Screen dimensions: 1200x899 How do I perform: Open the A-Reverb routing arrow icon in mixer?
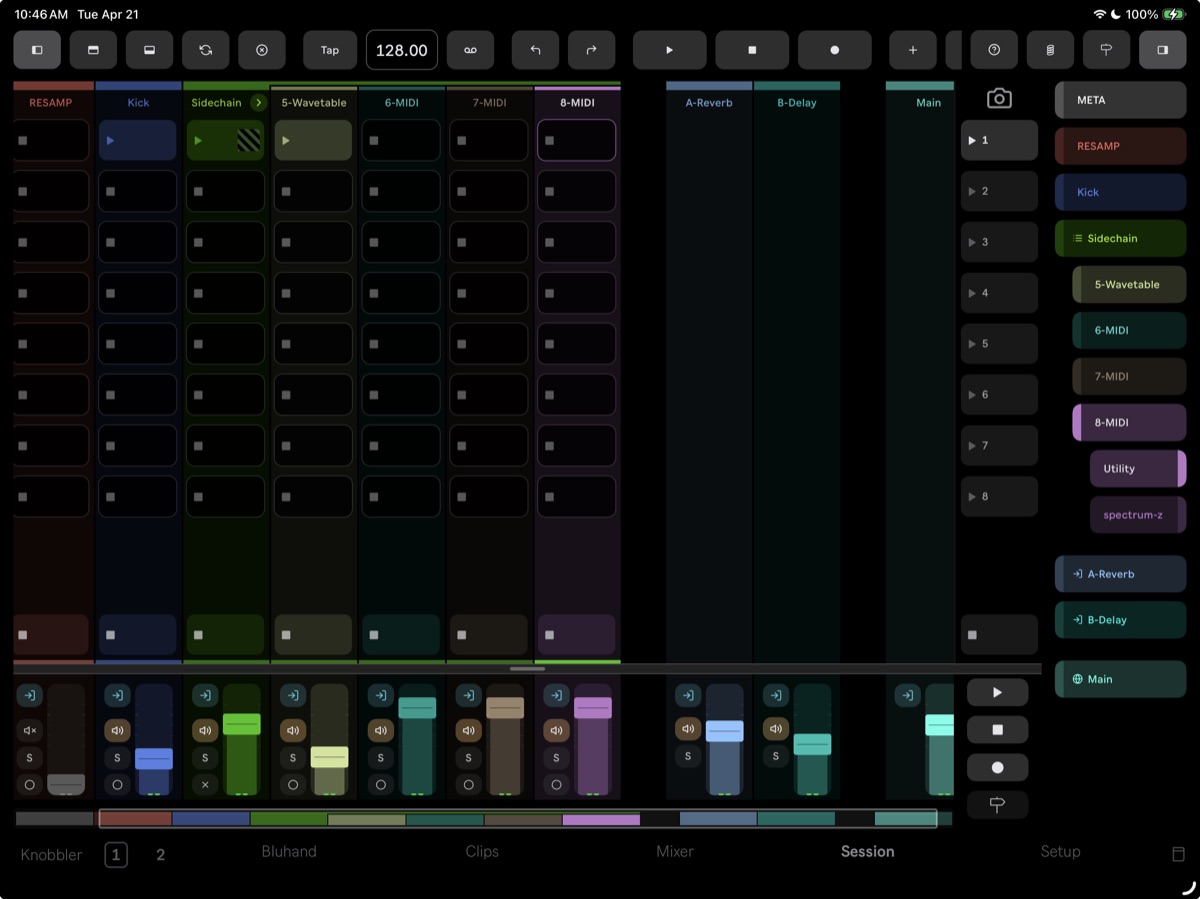point(688,696)
